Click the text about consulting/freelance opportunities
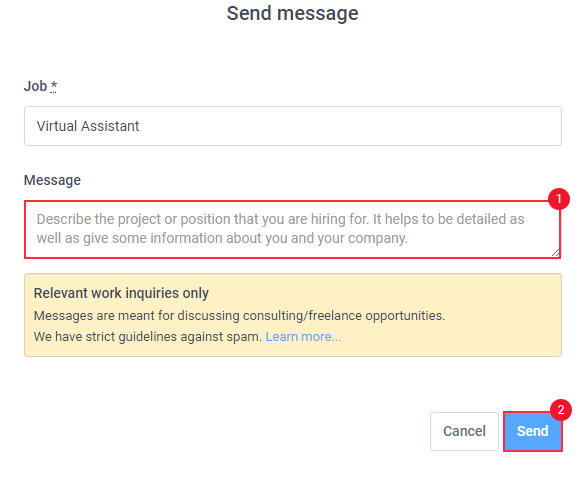Screen dimensions: 585x478 (239, 316)
